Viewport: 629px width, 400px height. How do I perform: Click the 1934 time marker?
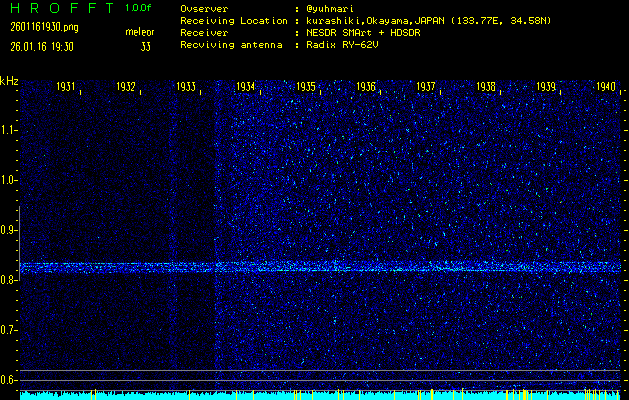click(x=246, y=86)
